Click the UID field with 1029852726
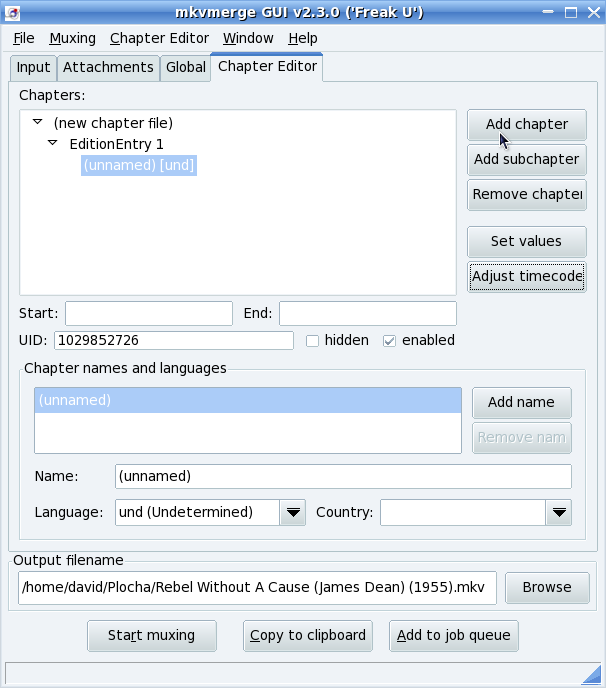606x688 pixels. tap(174, 340)
